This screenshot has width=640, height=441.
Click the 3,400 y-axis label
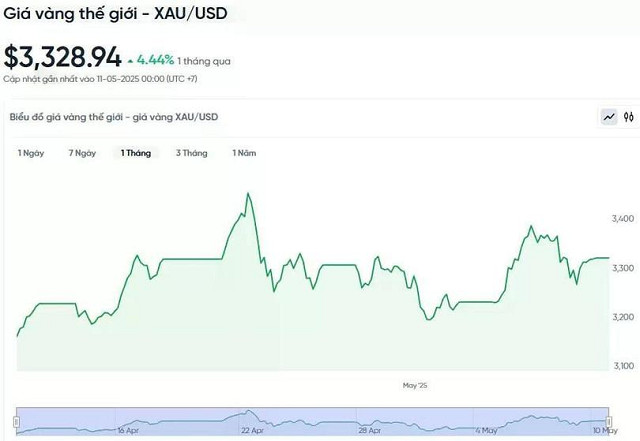[623, 219]
